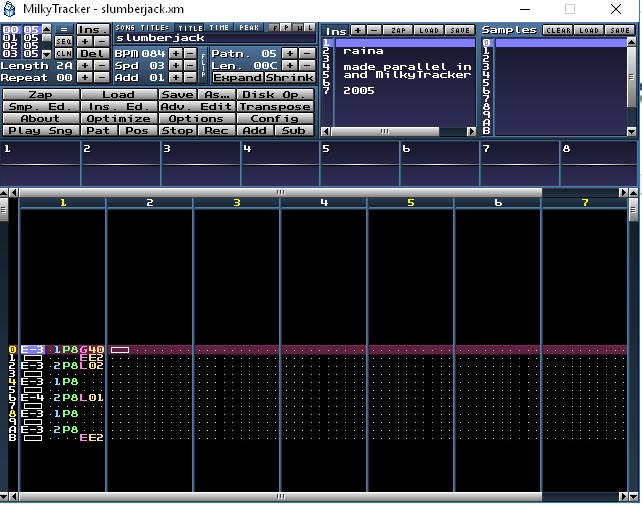This screenshot has height=508, width=642.
Task: Decrease the Patn. number with minus
Action: 307,54
